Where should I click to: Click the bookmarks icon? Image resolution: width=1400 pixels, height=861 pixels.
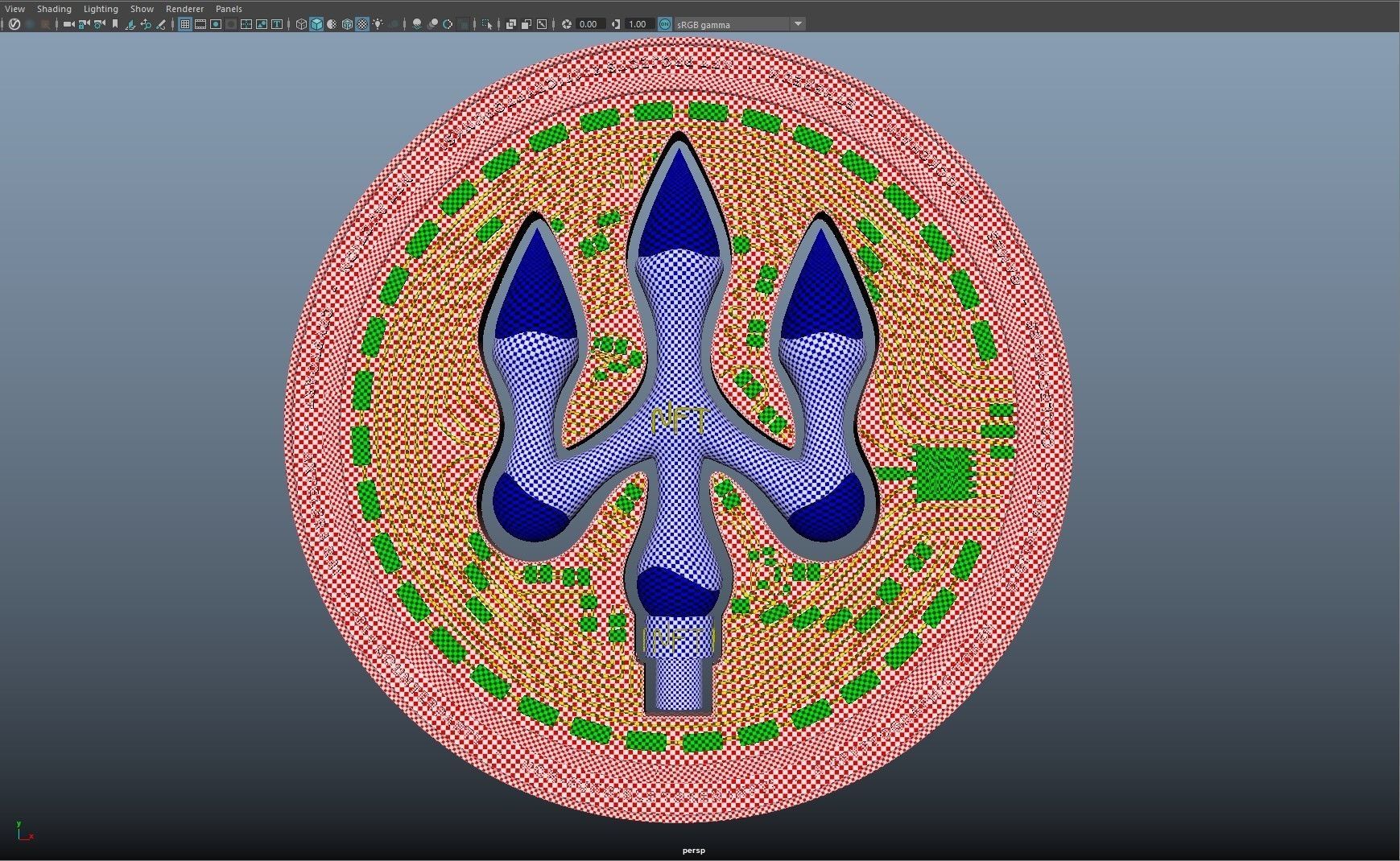point(114,24)
